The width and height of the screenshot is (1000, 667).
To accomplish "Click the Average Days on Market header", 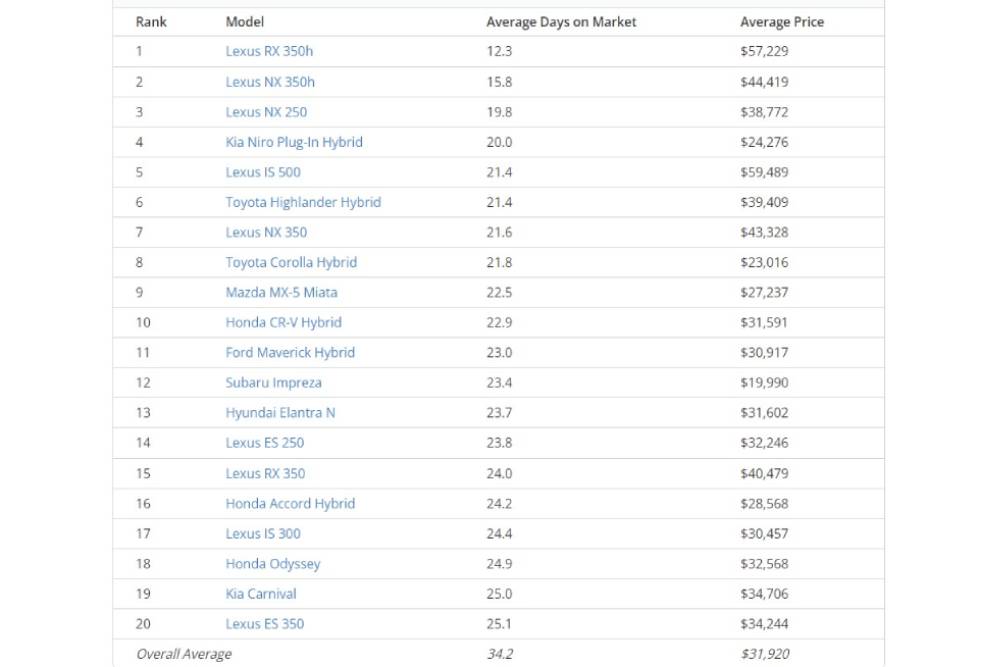I will (561, 22).
